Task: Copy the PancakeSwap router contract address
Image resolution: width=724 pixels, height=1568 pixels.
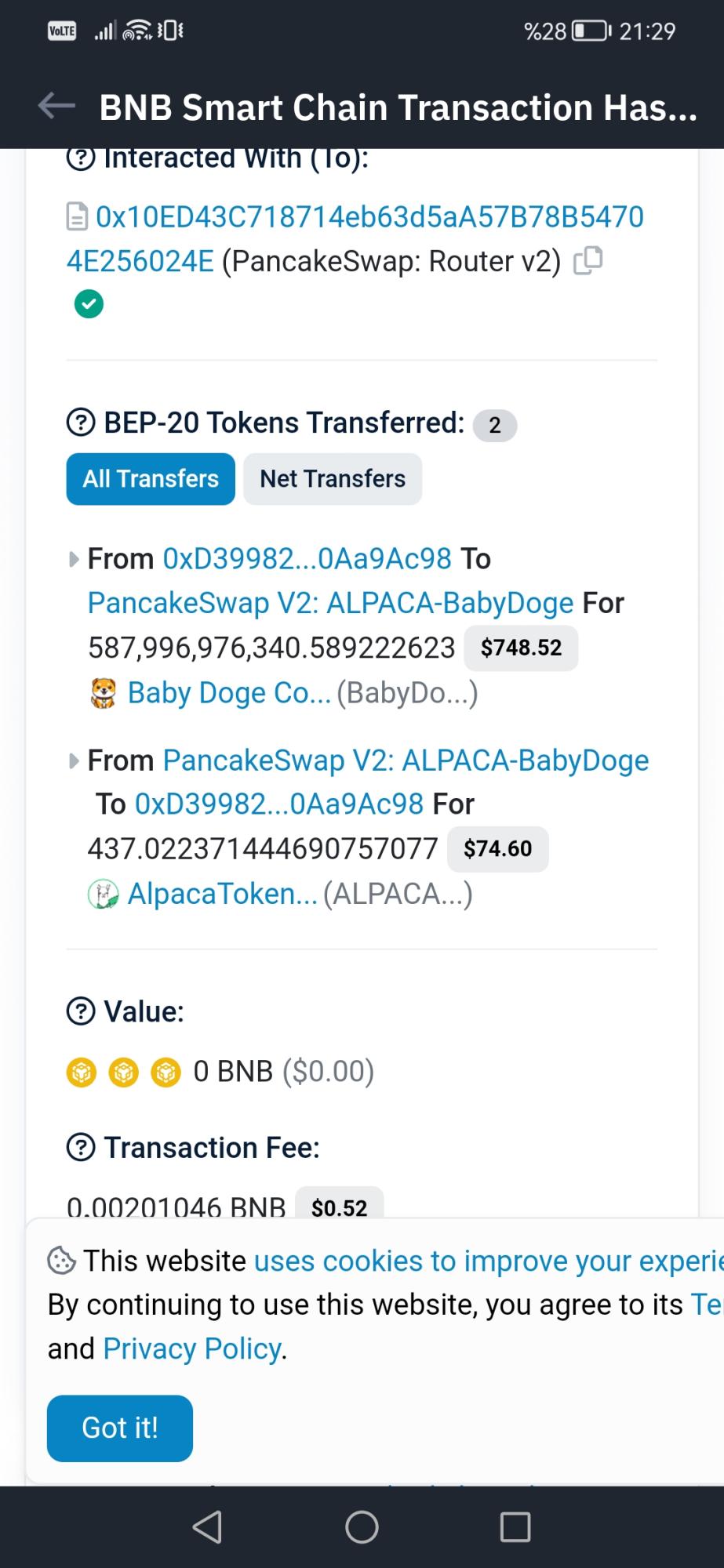Action: pyautogui.click(x=588, y=260)
